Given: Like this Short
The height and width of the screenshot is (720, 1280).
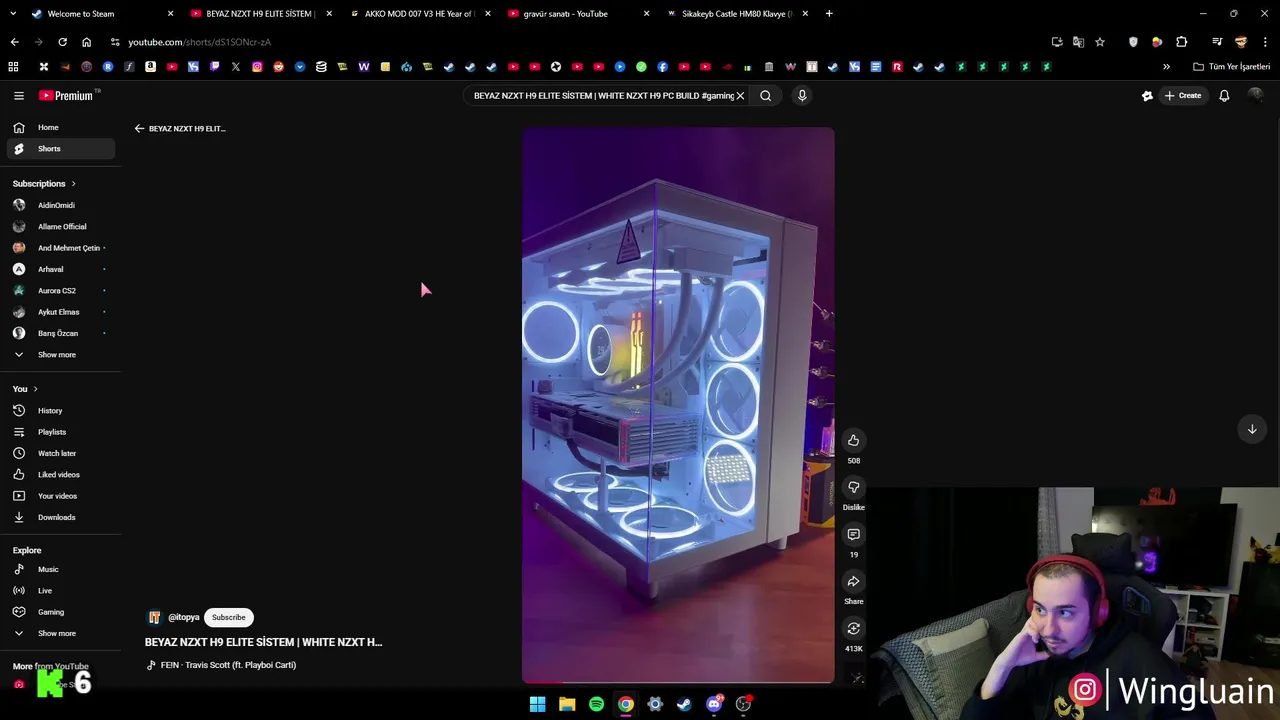Looking at the screenshot, I should (853, 440).
